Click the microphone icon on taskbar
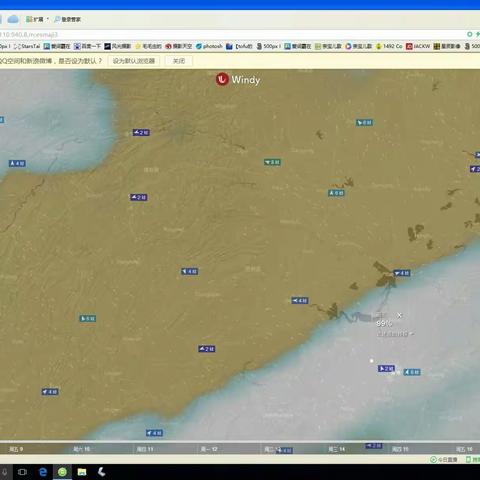480x480 pixels. click(x=5, y=472)
